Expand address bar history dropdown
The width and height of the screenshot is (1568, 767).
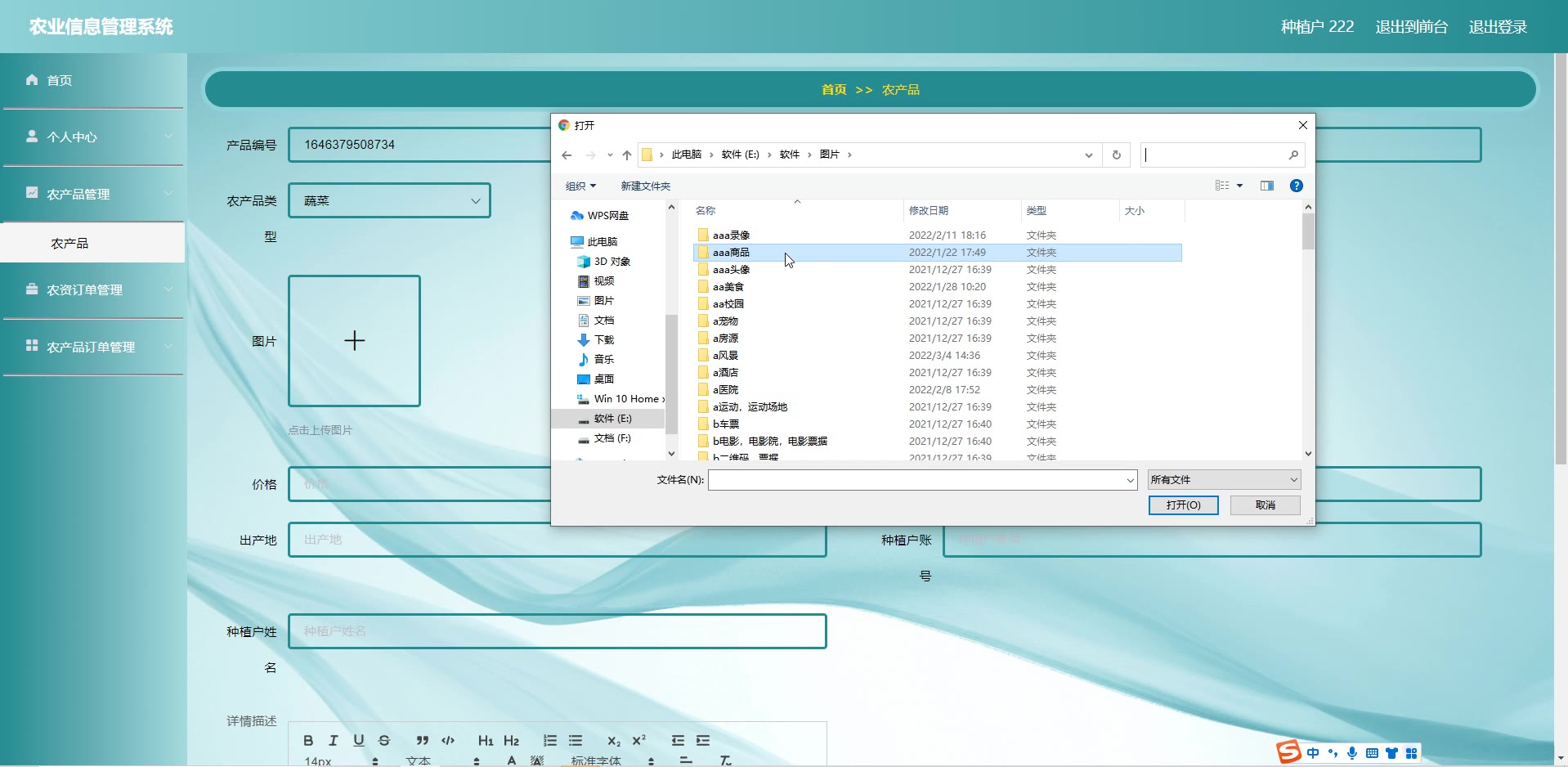1088,155
